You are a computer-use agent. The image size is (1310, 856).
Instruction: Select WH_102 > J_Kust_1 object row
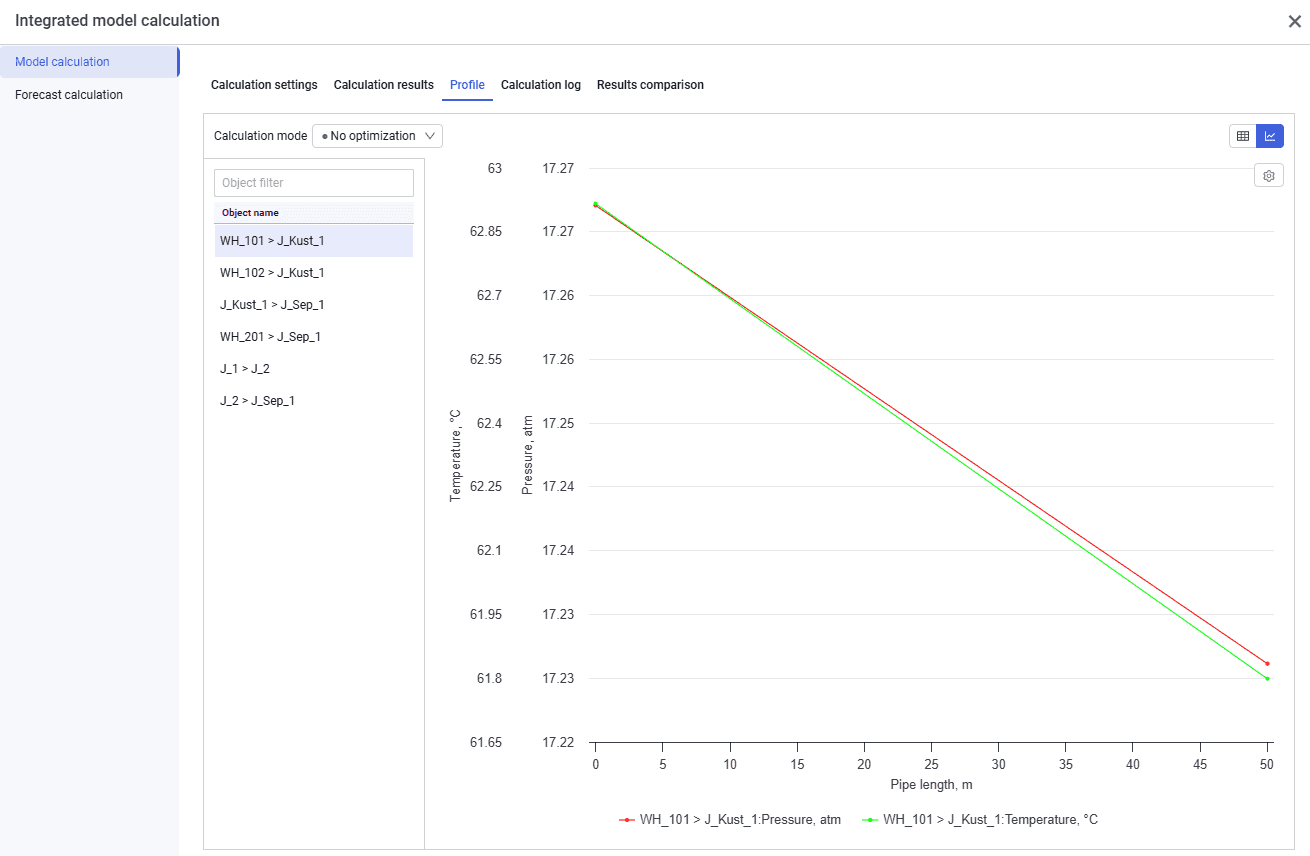pos(314,273)
